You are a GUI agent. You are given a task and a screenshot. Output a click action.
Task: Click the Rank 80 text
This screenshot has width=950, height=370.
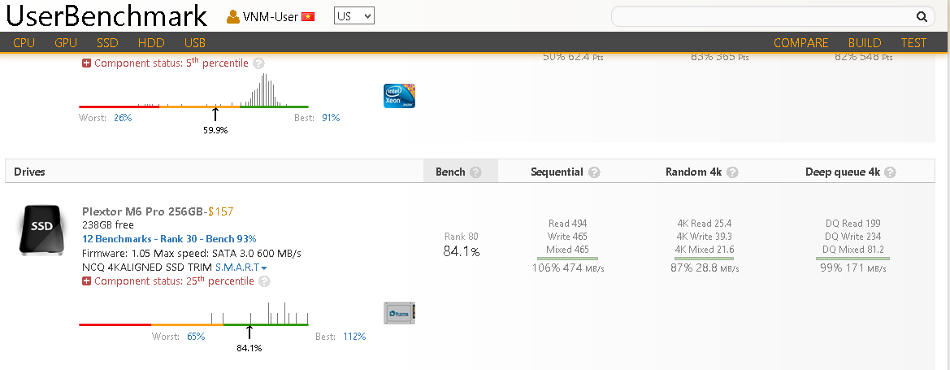coord(461,237)
